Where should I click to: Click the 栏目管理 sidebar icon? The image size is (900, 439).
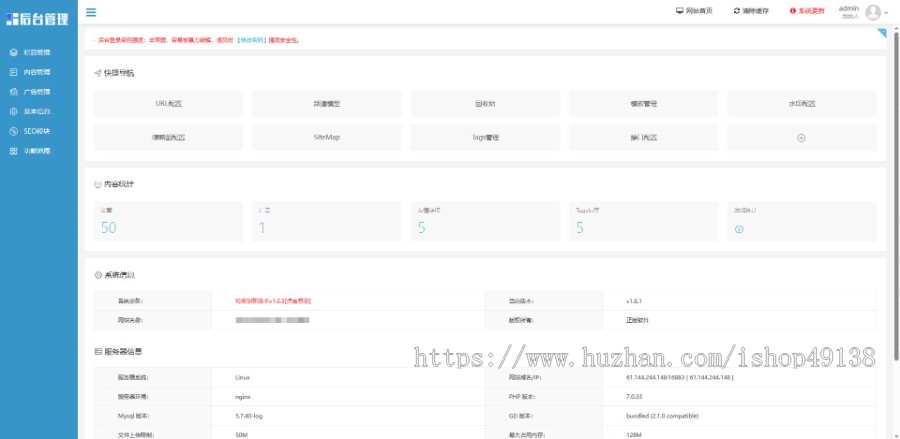point(14,52)
